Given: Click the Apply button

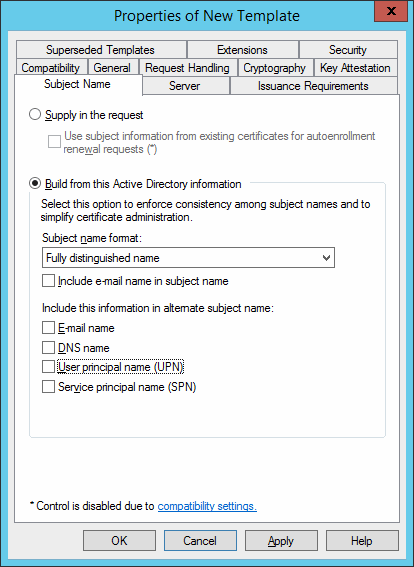Looking at the screenshot, I should pos(281,541).
